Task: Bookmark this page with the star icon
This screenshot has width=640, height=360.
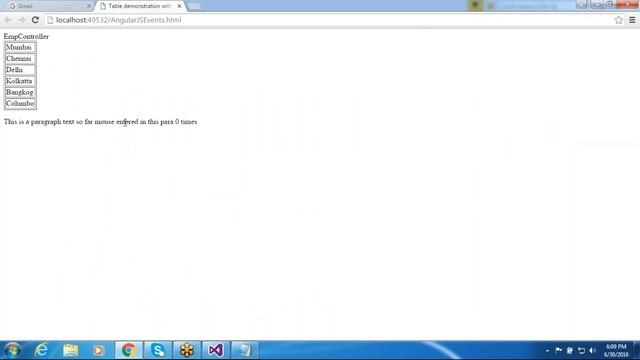Action: click(x=618, y=20)
